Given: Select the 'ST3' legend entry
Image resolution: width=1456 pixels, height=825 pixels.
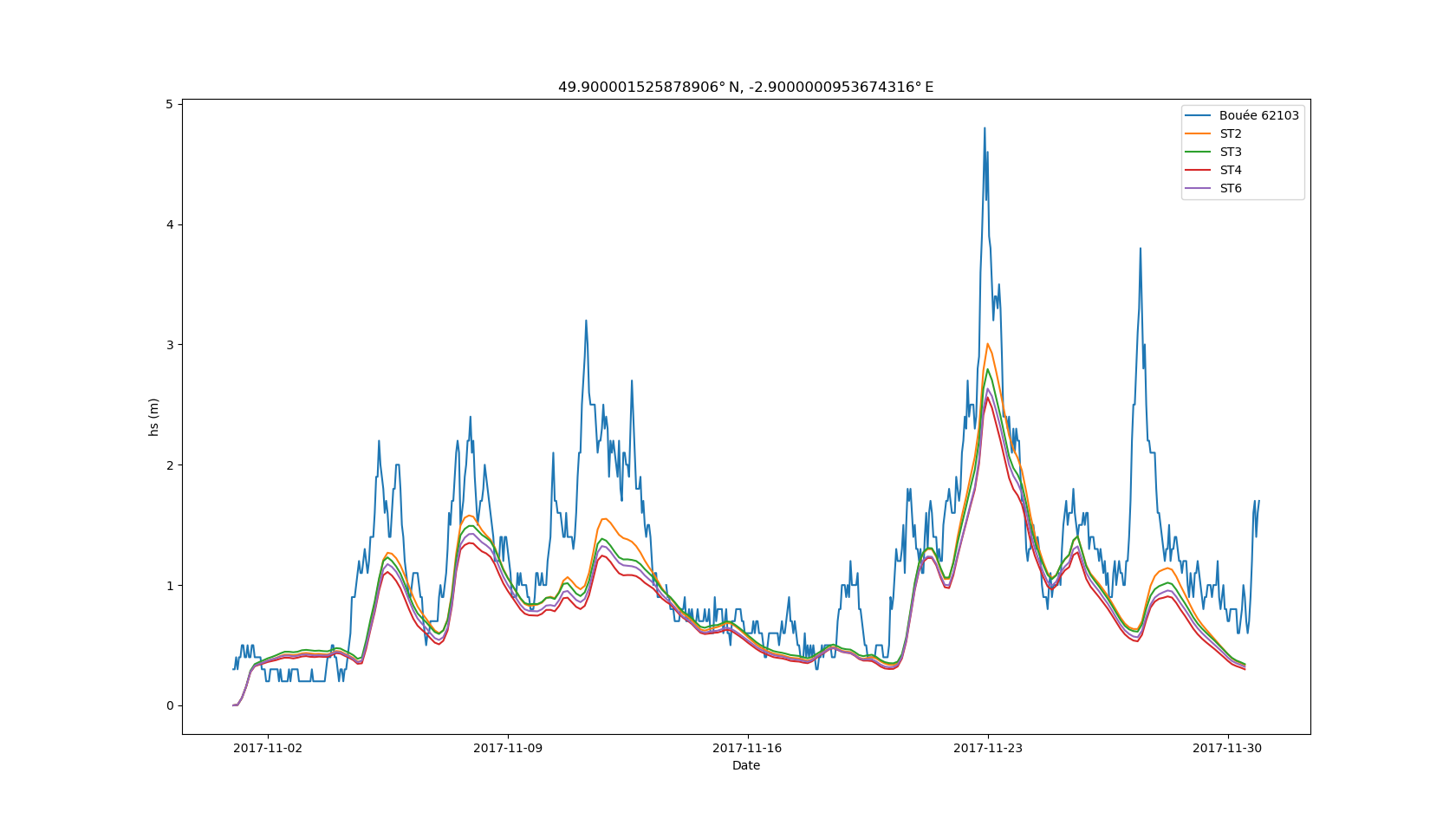Looking at the screenshot, I should coord(1230,152).
